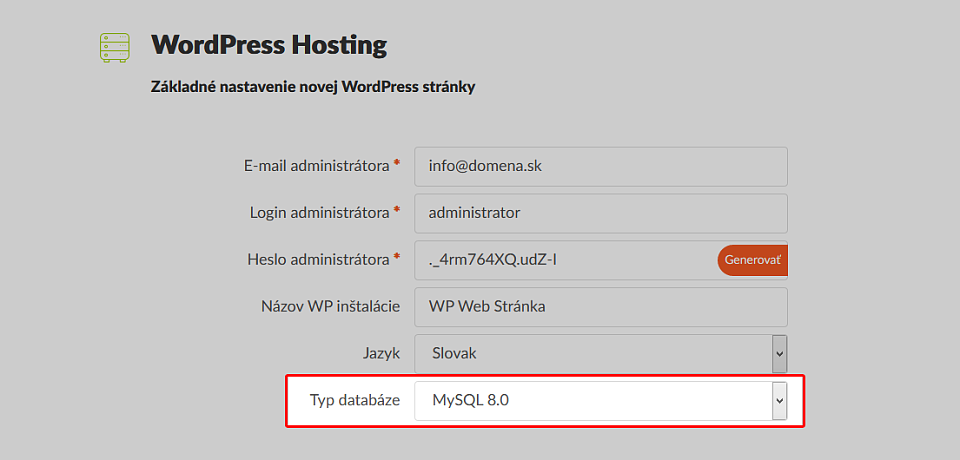Focus the E-mail administrátora input field

[x=601, y=167]
